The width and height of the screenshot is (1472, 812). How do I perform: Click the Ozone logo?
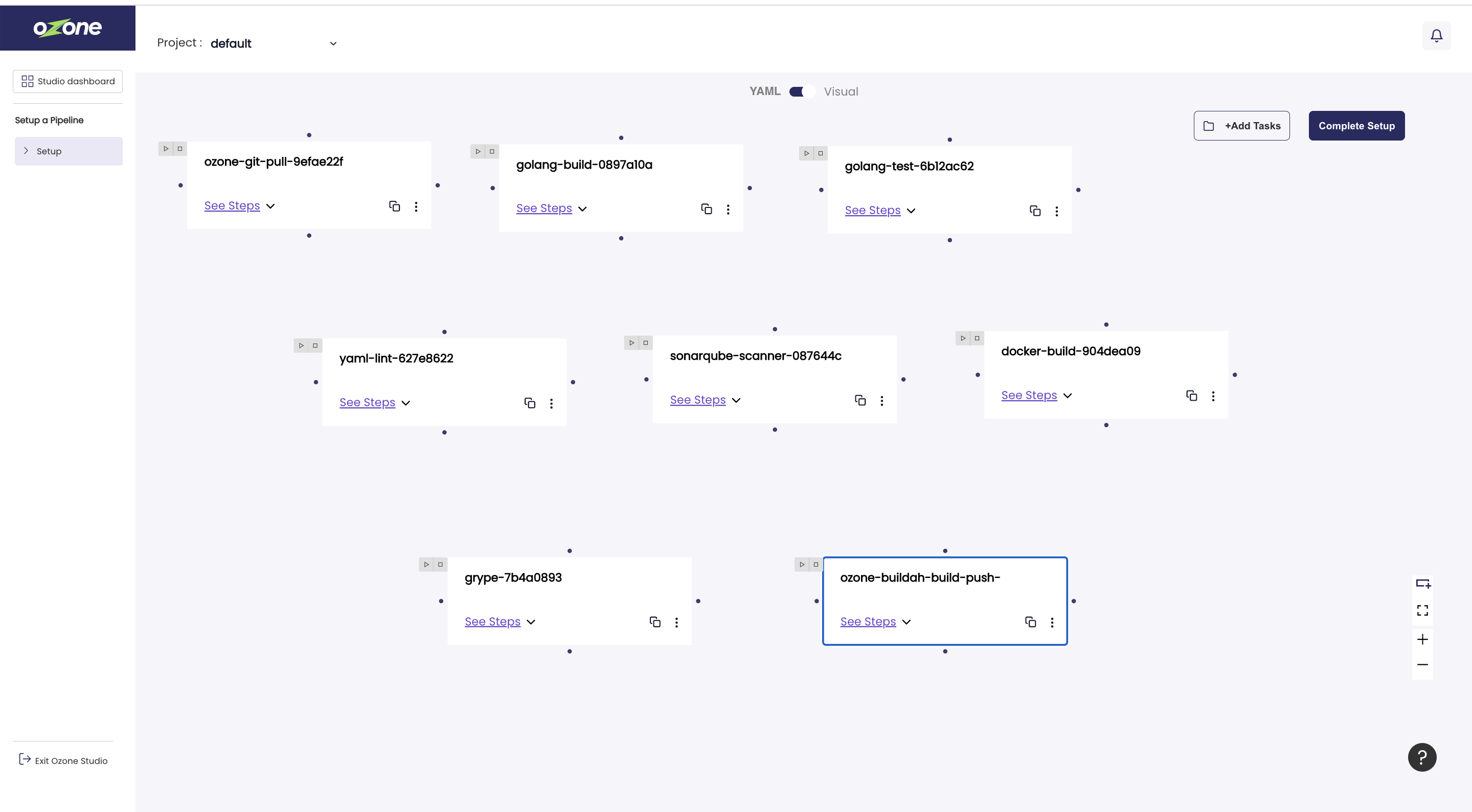(67, 28)
